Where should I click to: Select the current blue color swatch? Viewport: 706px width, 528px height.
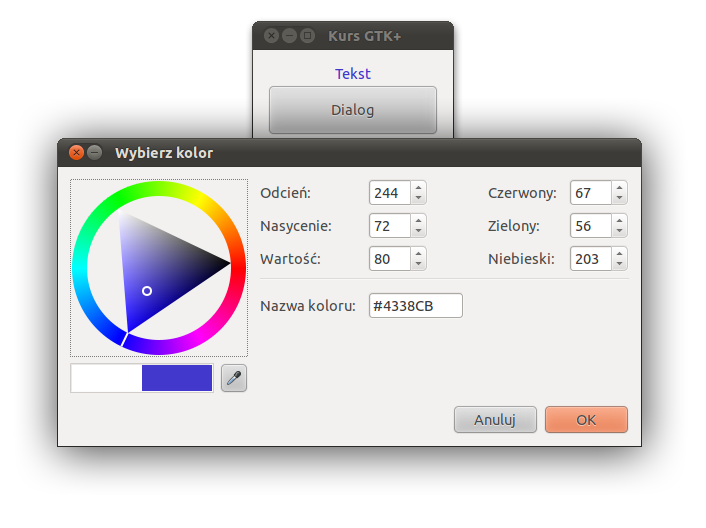177,378
